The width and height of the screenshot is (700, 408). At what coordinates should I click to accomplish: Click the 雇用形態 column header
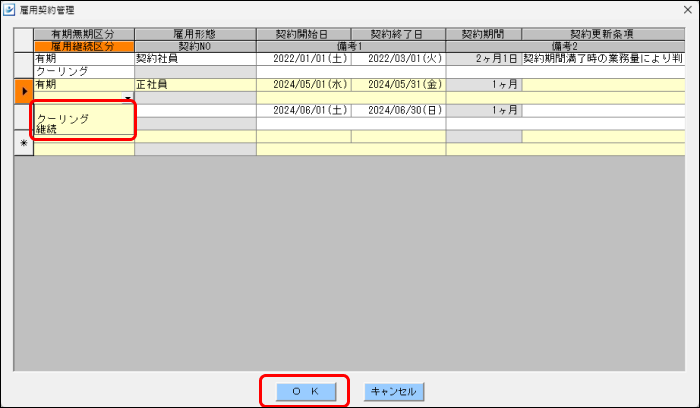tap(195, 34)
